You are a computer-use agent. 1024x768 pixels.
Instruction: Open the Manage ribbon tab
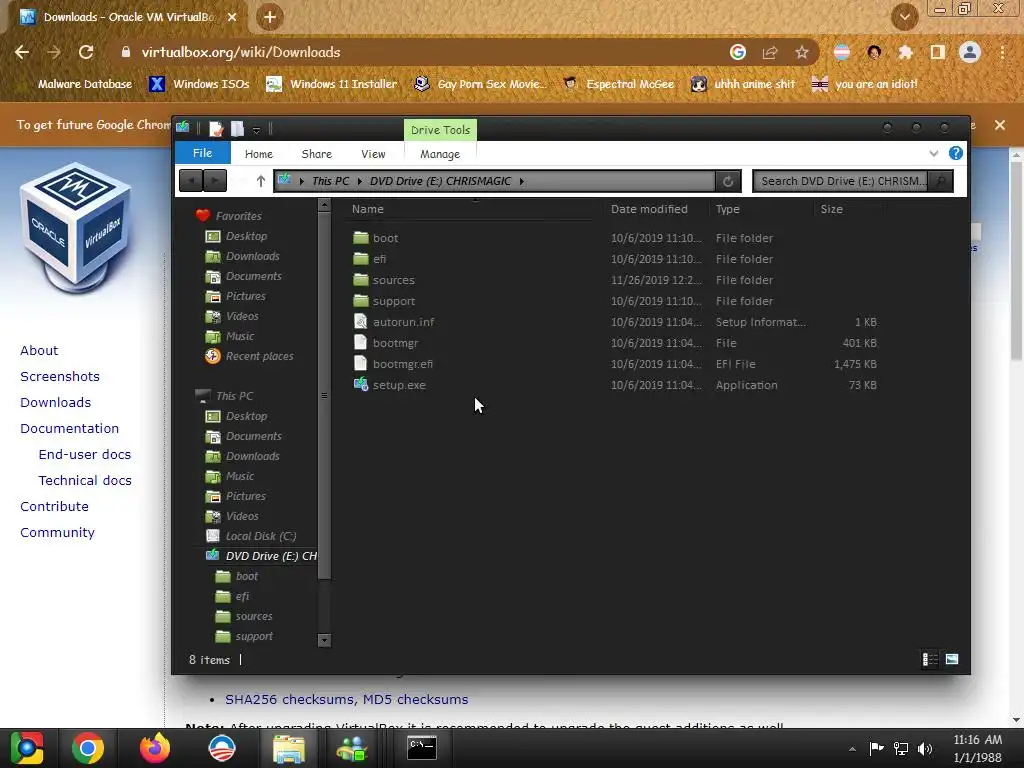pos(440,154)
